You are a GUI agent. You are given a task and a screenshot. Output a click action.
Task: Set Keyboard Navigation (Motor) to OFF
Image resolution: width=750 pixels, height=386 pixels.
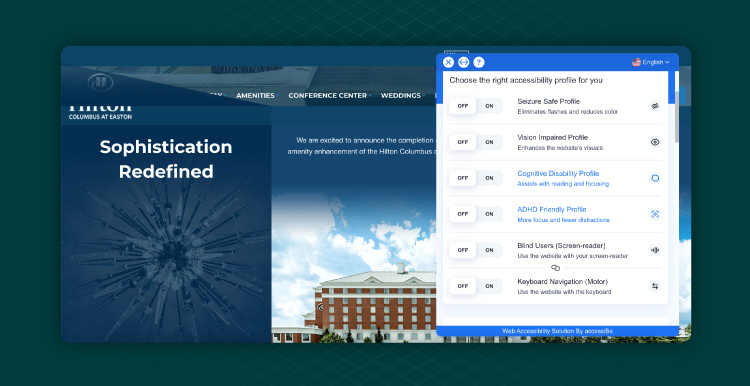coord(463,286)
